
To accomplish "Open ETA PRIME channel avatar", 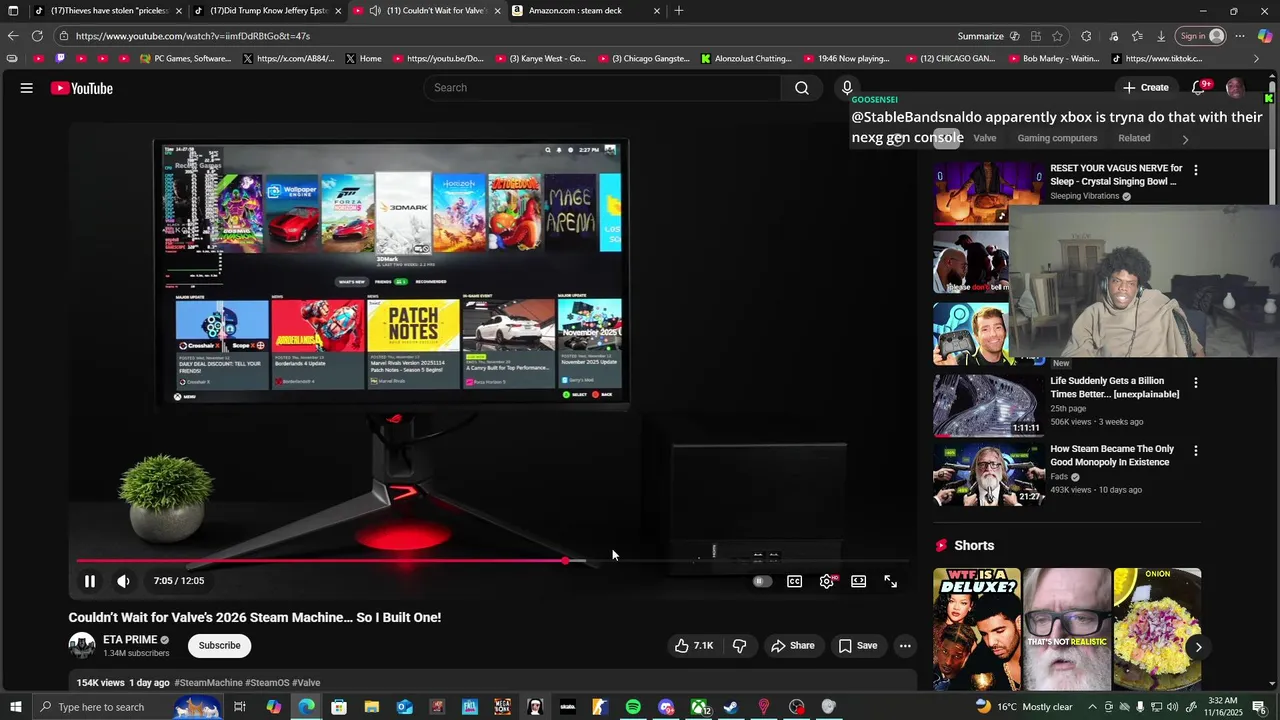I will (x=82, y=646).
